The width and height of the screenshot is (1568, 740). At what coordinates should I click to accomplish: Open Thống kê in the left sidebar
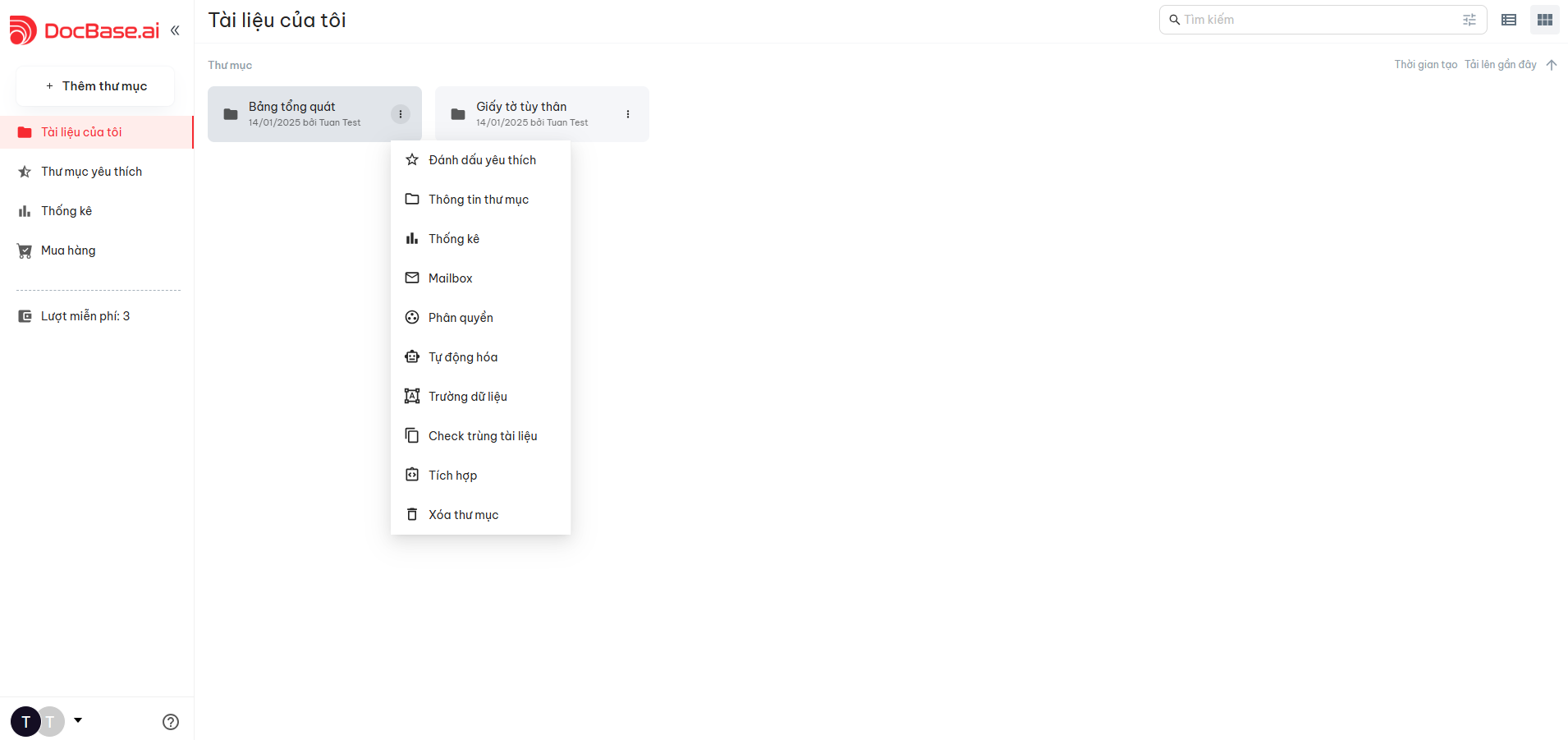click(96, 211)
